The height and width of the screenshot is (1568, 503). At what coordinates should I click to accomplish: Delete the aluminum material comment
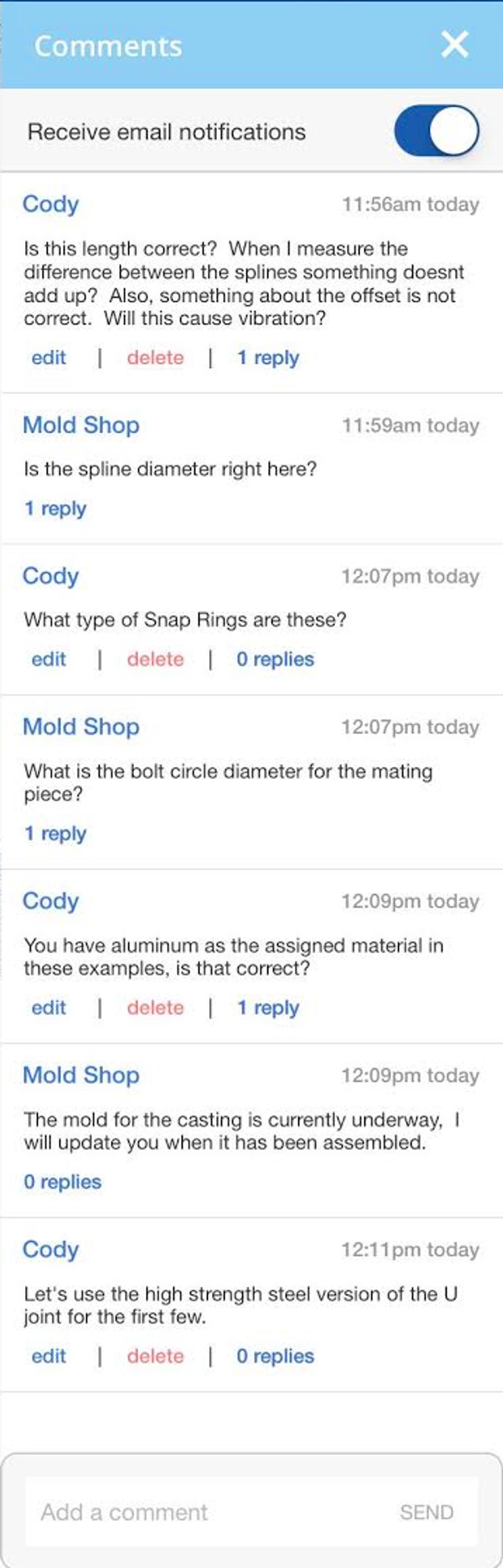click(155, 1008)
